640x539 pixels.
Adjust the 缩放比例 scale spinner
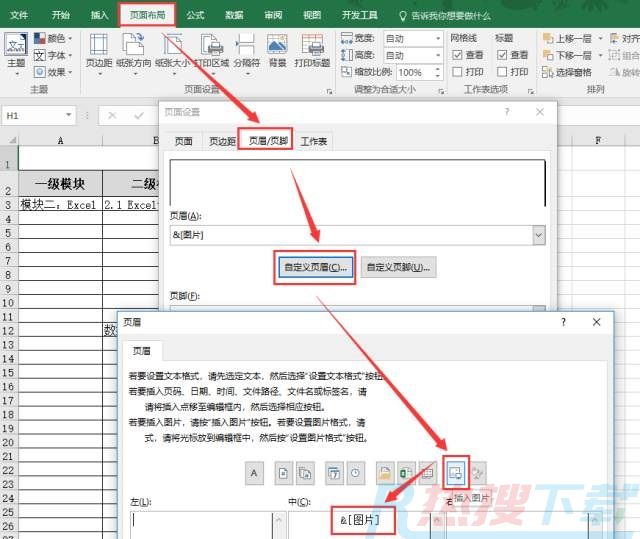pos(438,73)
